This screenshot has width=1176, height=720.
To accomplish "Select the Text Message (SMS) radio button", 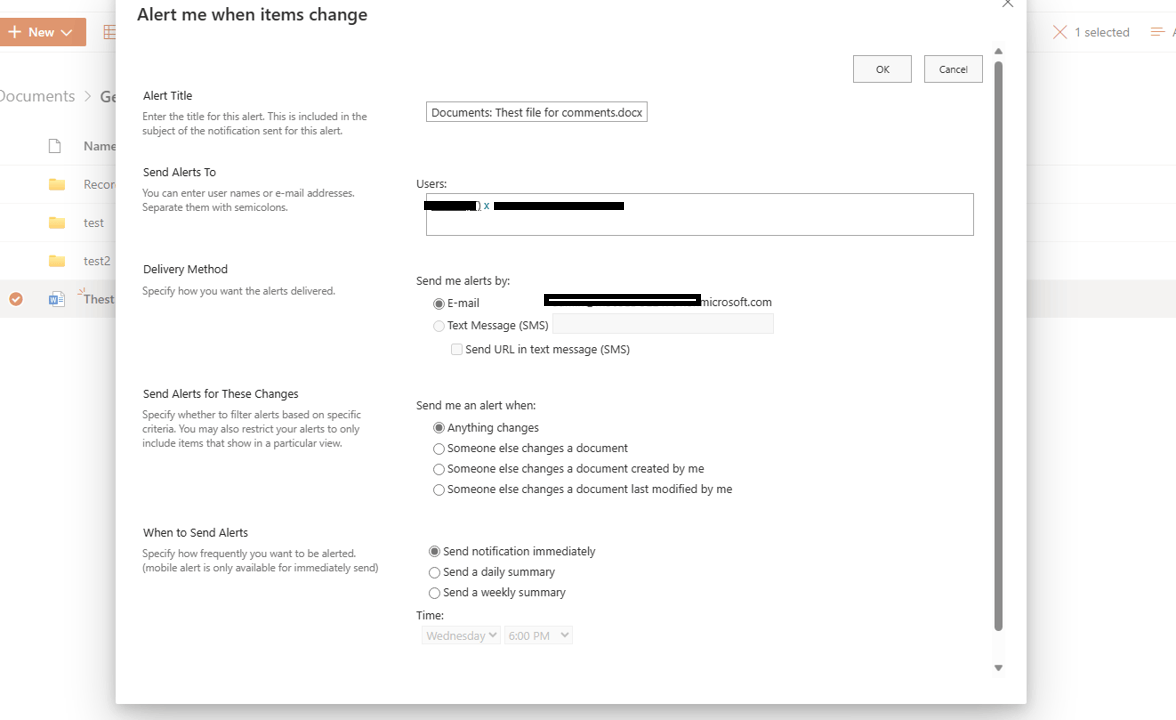I will [439, 326].
